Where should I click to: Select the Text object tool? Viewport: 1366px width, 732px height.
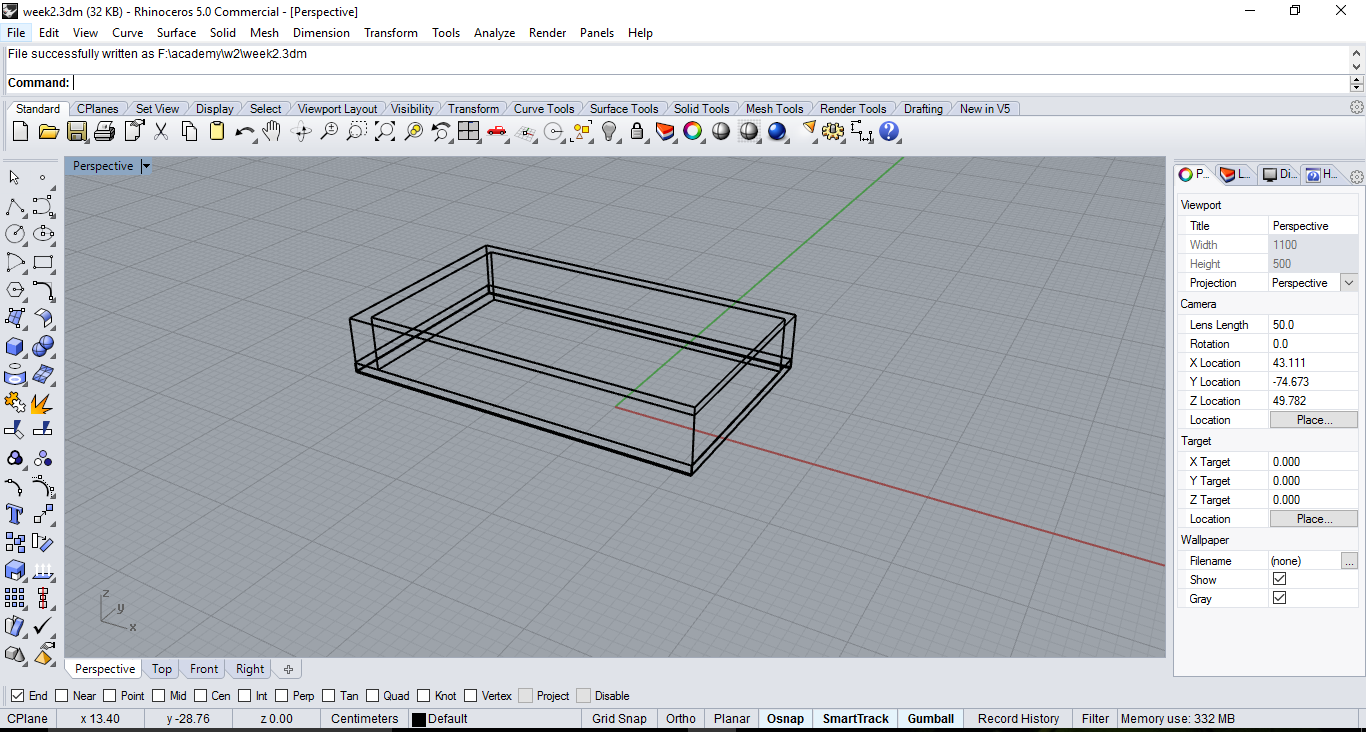[x=15, y=514]
